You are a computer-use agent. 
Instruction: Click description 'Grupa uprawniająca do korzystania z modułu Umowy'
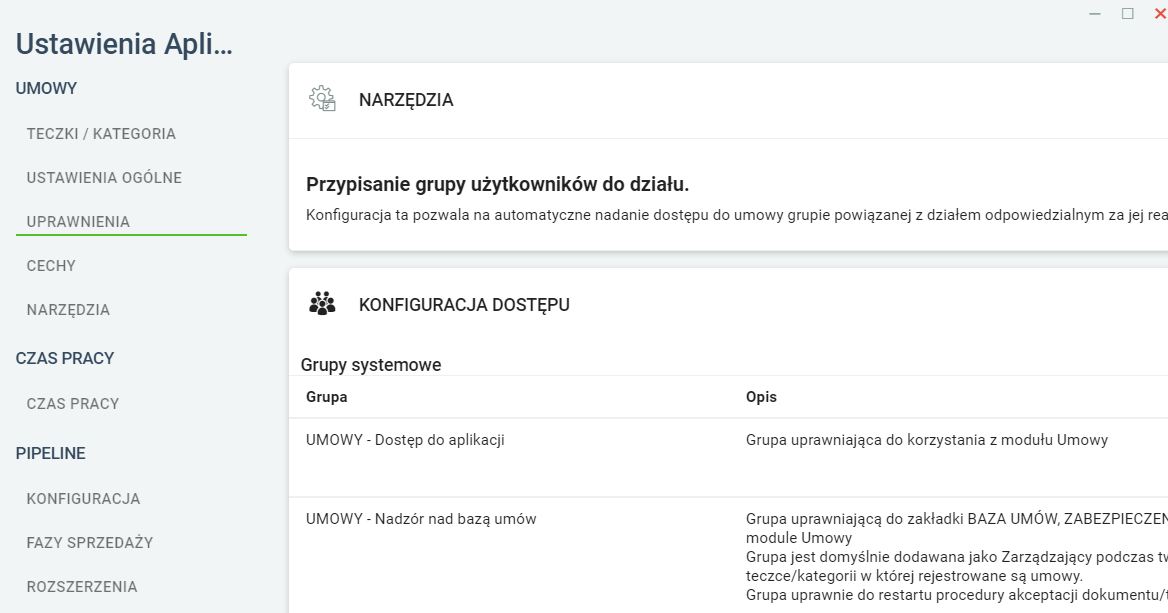coord(927,440)
